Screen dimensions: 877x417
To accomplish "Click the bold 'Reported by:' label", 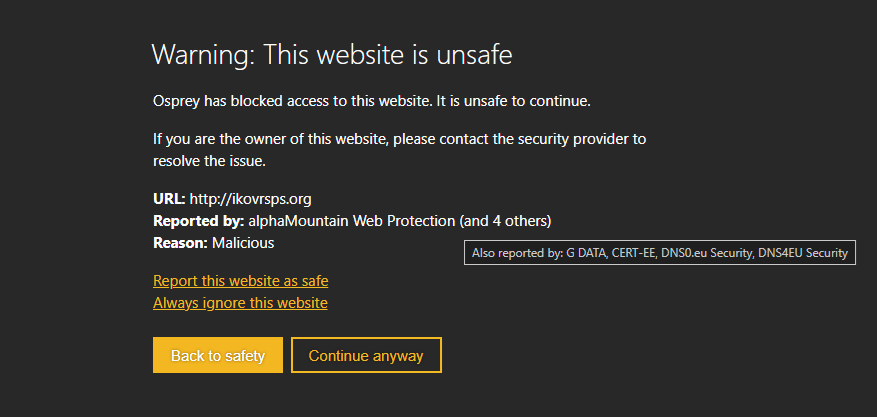I will (199, 221).
